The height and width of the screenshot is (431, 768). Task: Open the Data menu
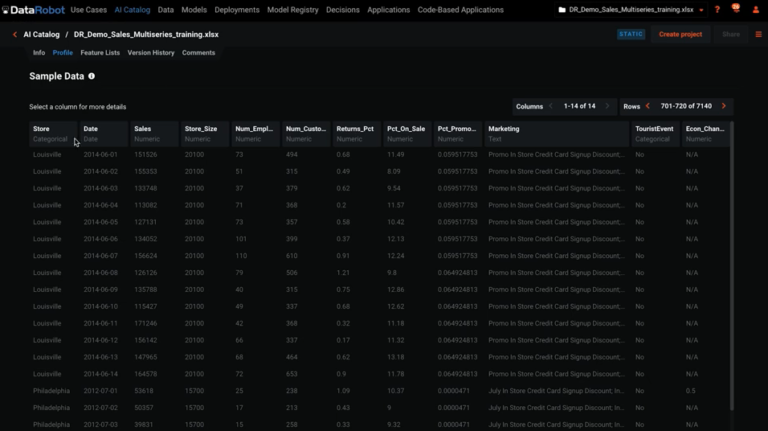166,10
